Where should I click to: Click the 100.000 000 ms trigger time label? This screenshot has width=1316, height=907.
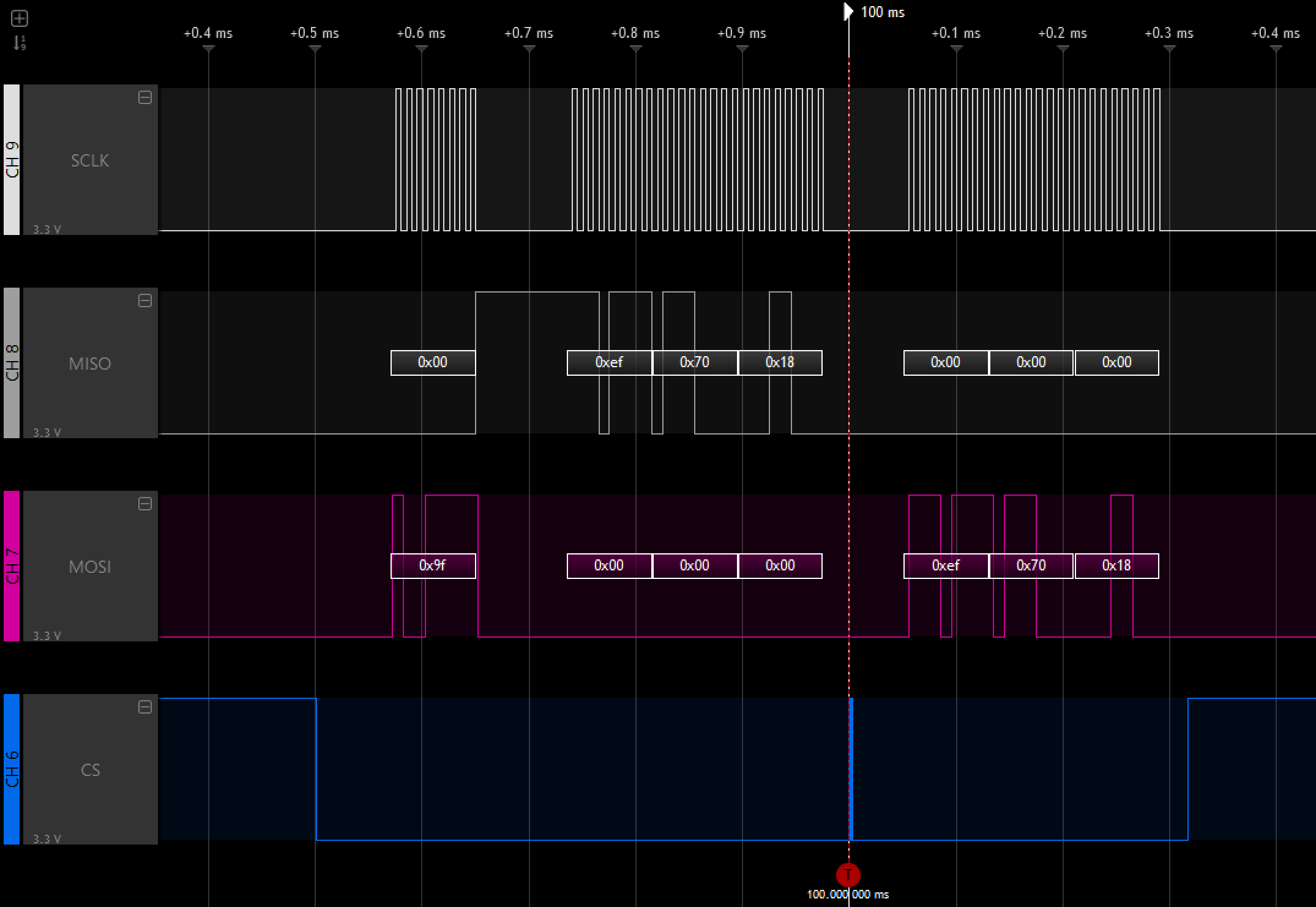click(x=848, y=895)
